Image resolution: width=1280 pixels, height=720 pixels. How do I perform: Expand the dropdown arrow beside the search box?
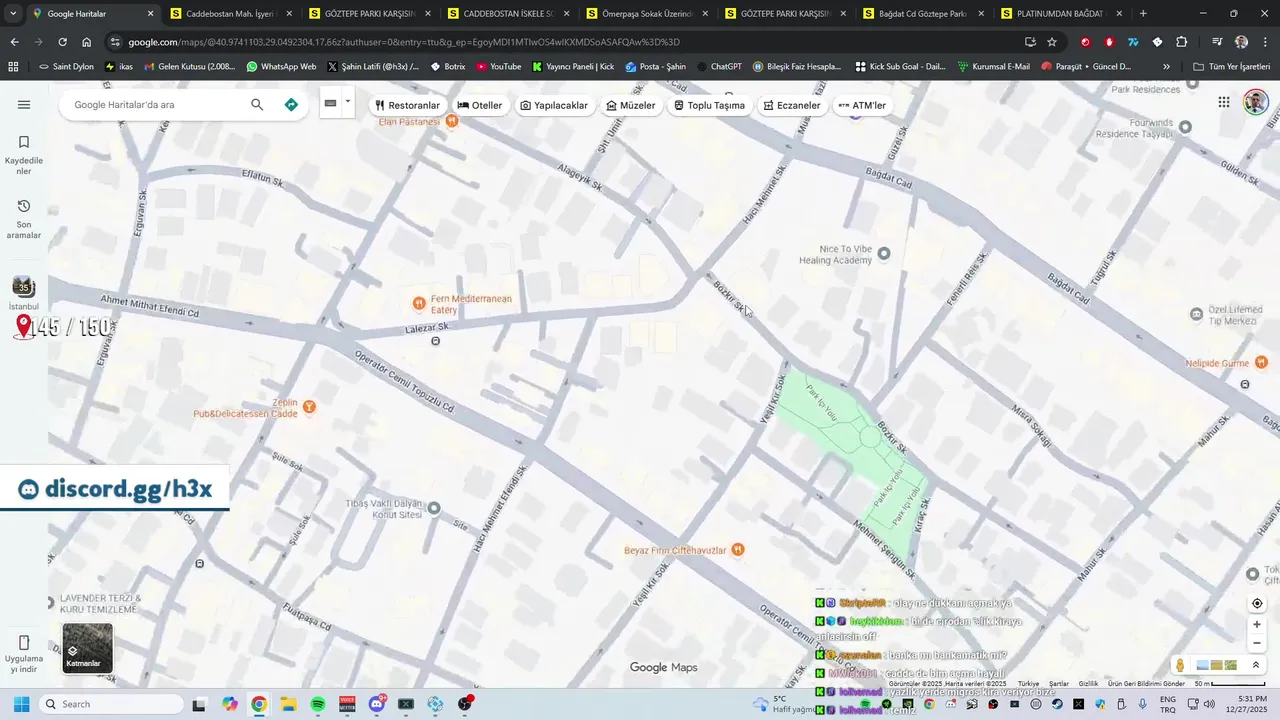[348, 102]
